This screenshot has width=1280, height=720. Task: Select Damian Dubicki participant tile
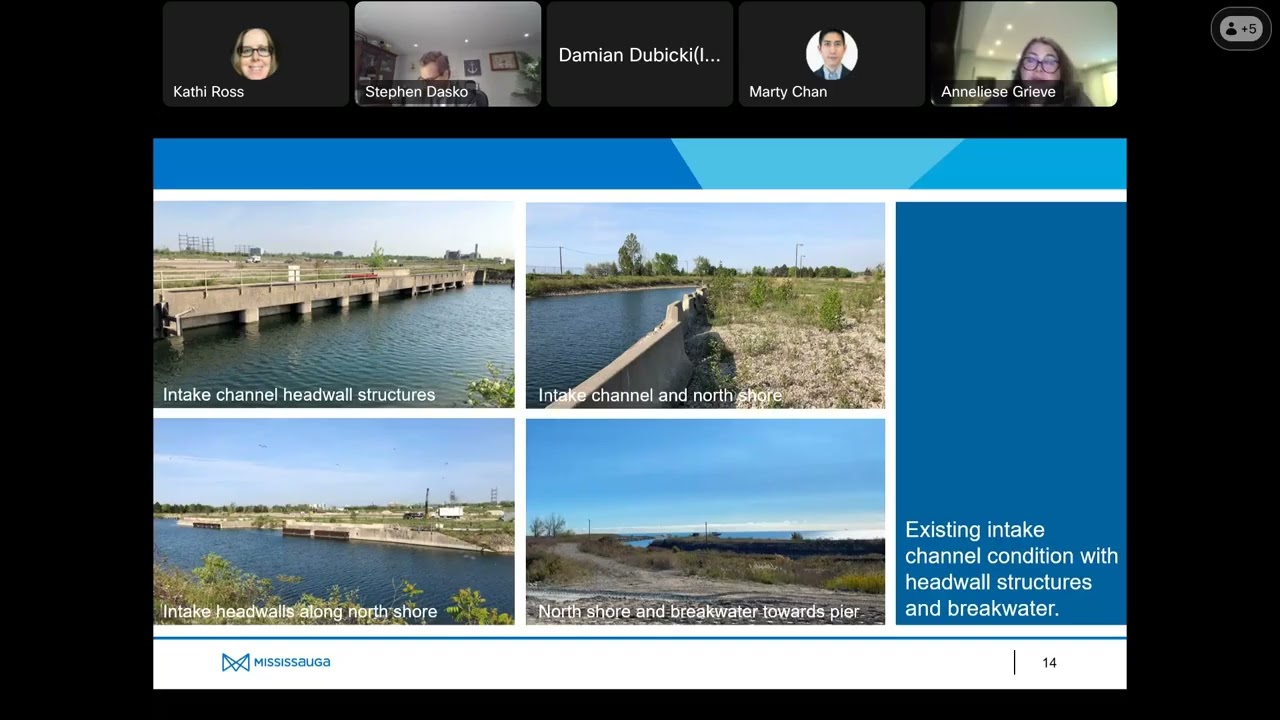[x=640, y=54]
